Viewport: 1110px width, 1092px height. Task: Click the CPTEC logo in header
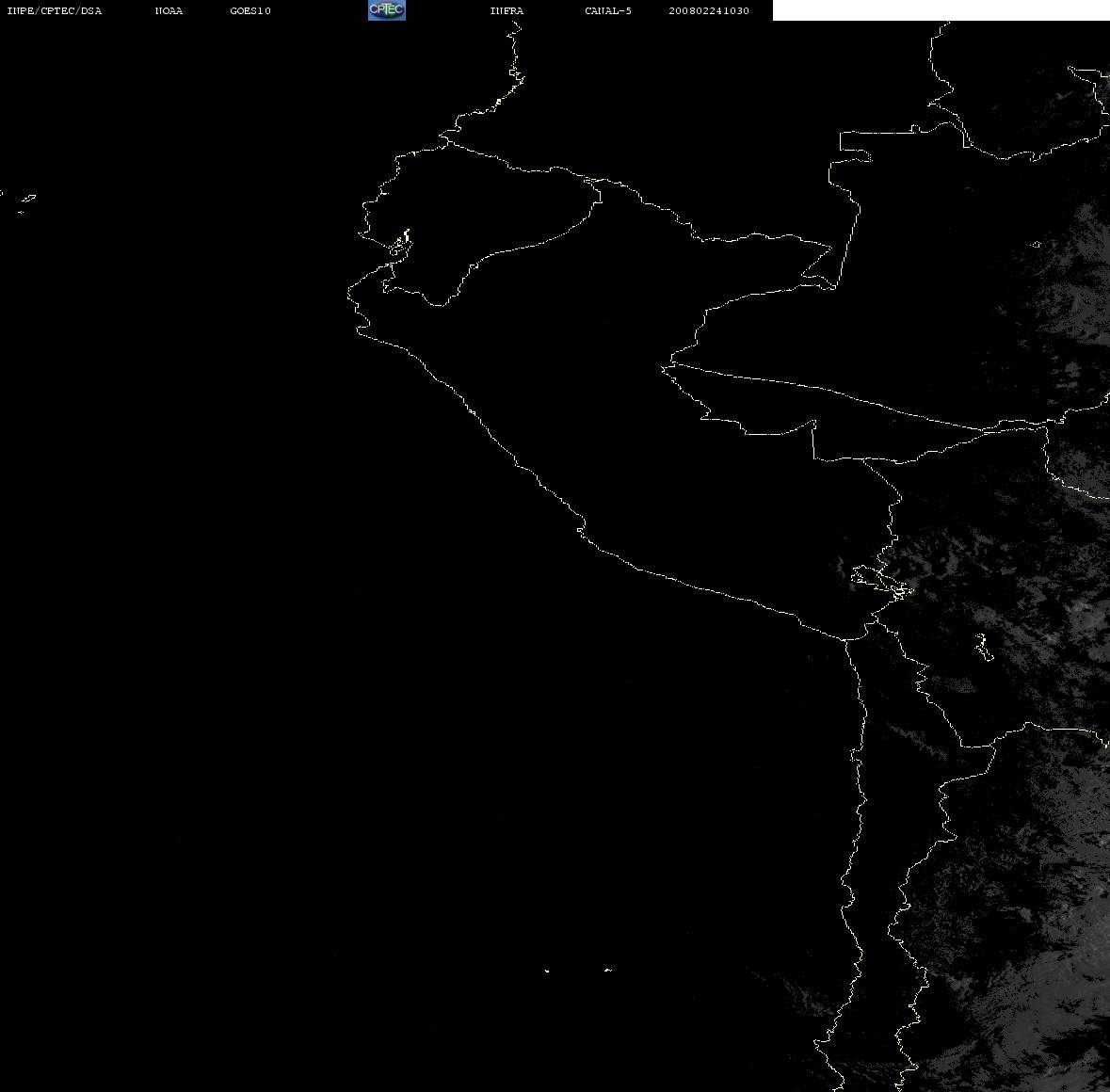pos(387,10)
